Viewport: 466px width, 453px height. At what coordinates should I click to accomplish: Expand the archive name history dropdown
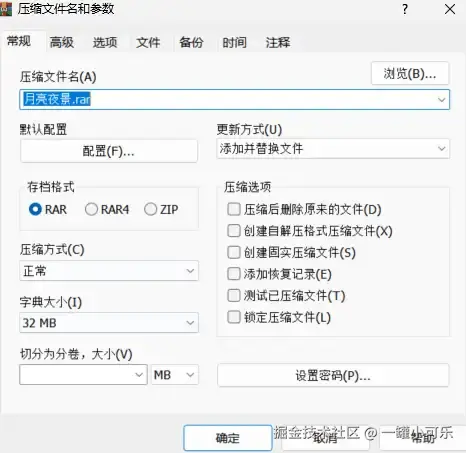click(x=441, y=100)
